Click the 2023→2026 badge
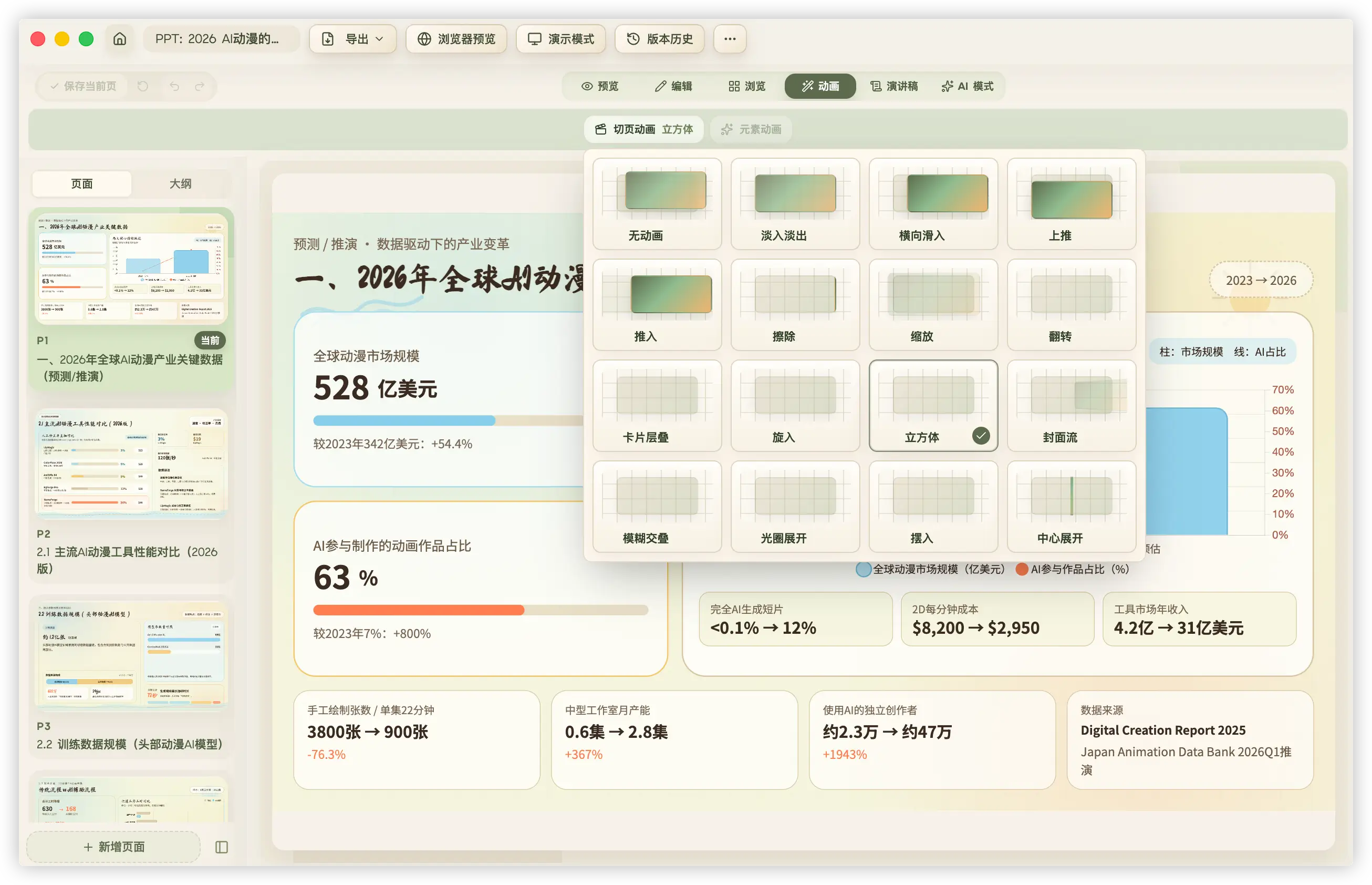1372x885 pixels. (x=1261, y=281)
